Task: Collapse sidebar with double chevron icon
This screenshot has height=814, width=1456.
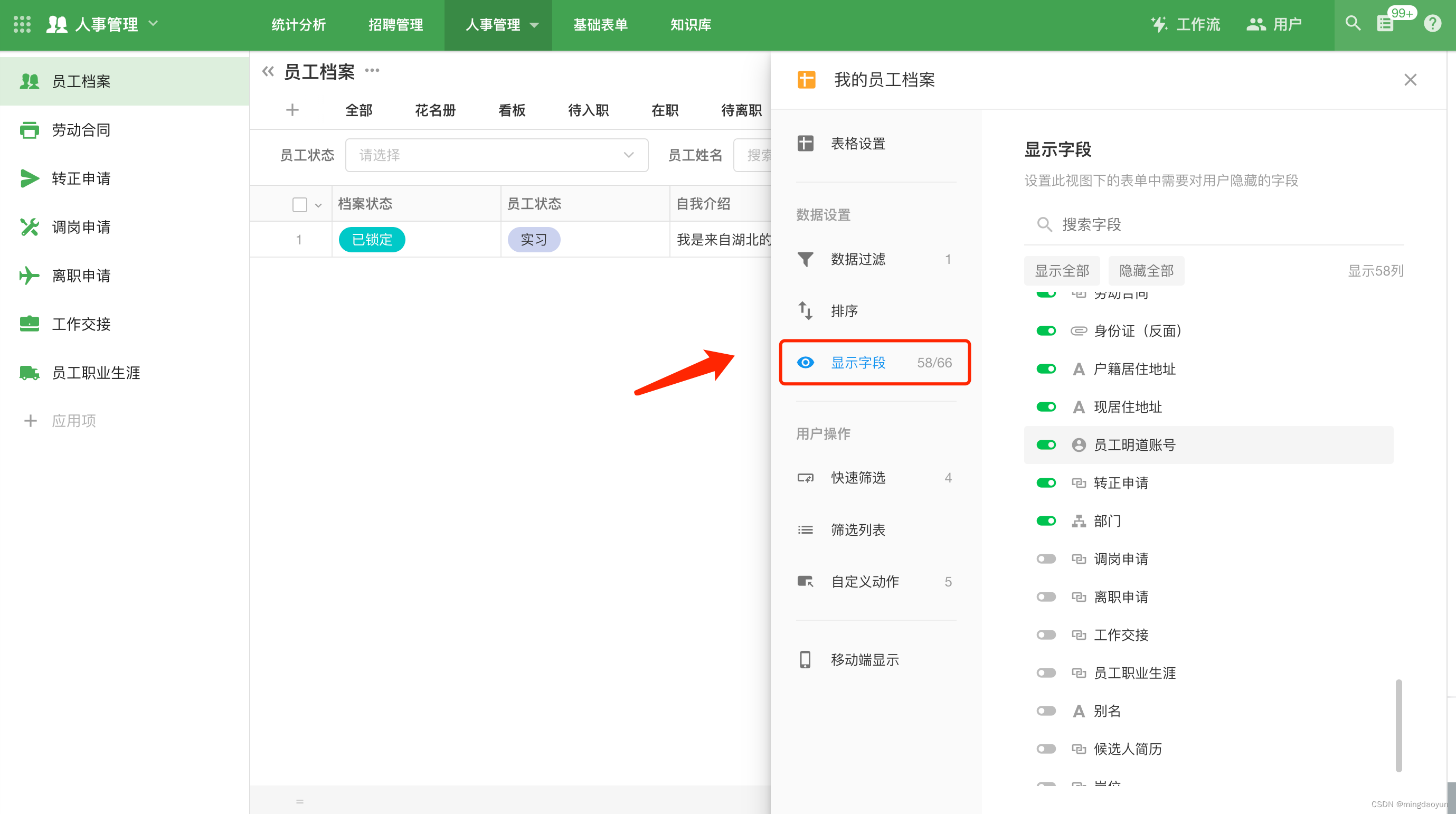Action: click(x=268, y=72)
